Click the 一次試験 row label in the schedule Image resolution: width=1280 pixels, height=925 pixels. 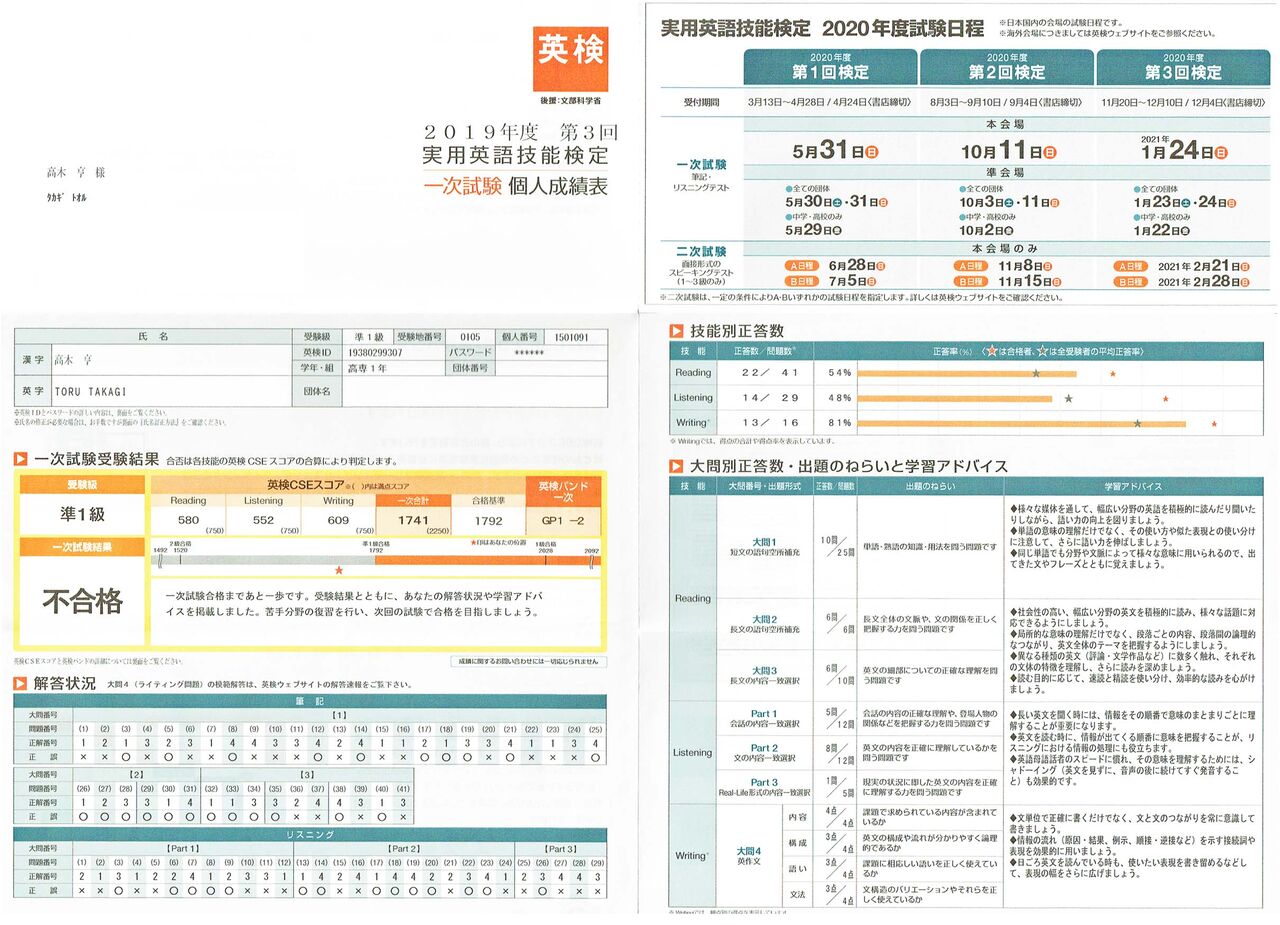701,163
